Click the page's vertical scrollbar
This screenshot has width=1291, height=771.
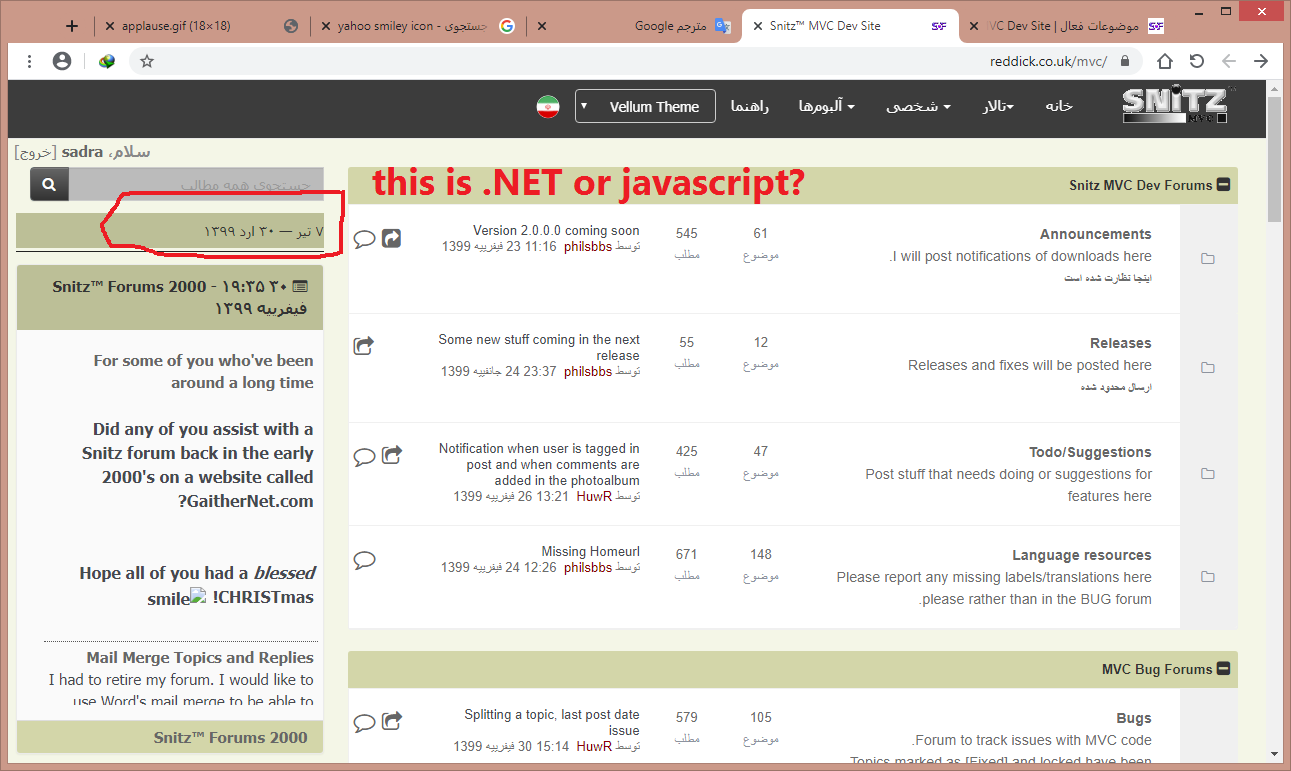click(x=1274, y=400)
